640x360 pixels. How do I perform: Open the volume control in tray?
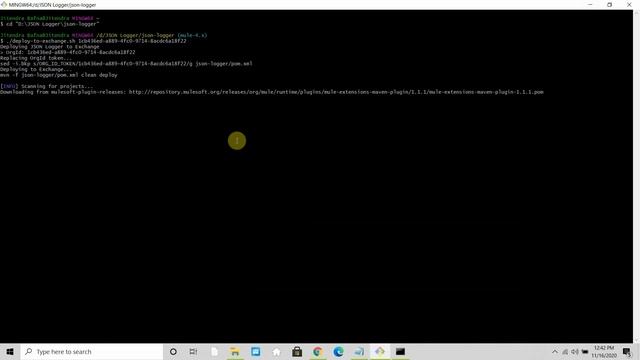click(575, 351)
